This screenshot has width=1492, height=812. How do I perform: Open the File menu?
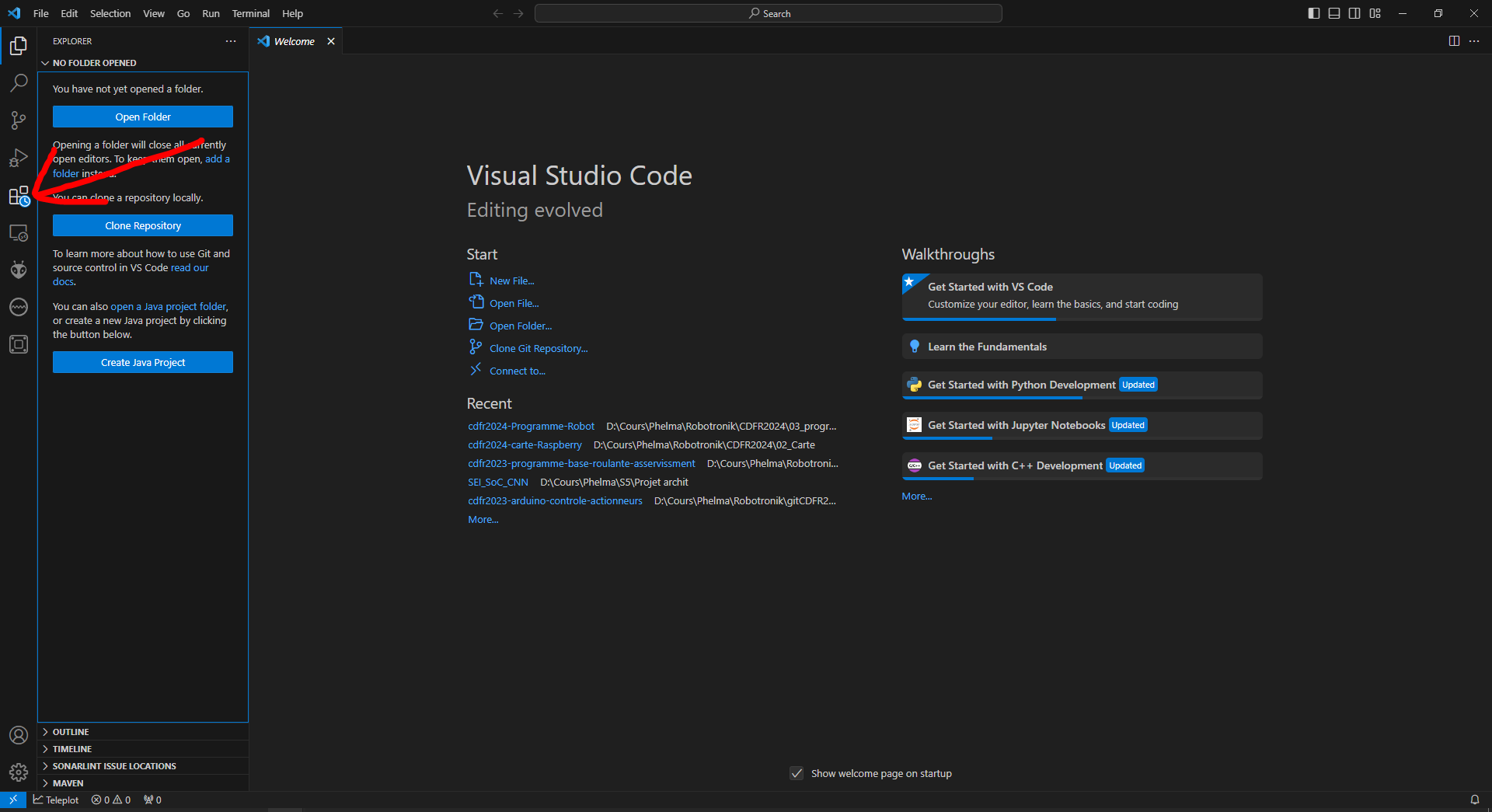click(41, 13)
